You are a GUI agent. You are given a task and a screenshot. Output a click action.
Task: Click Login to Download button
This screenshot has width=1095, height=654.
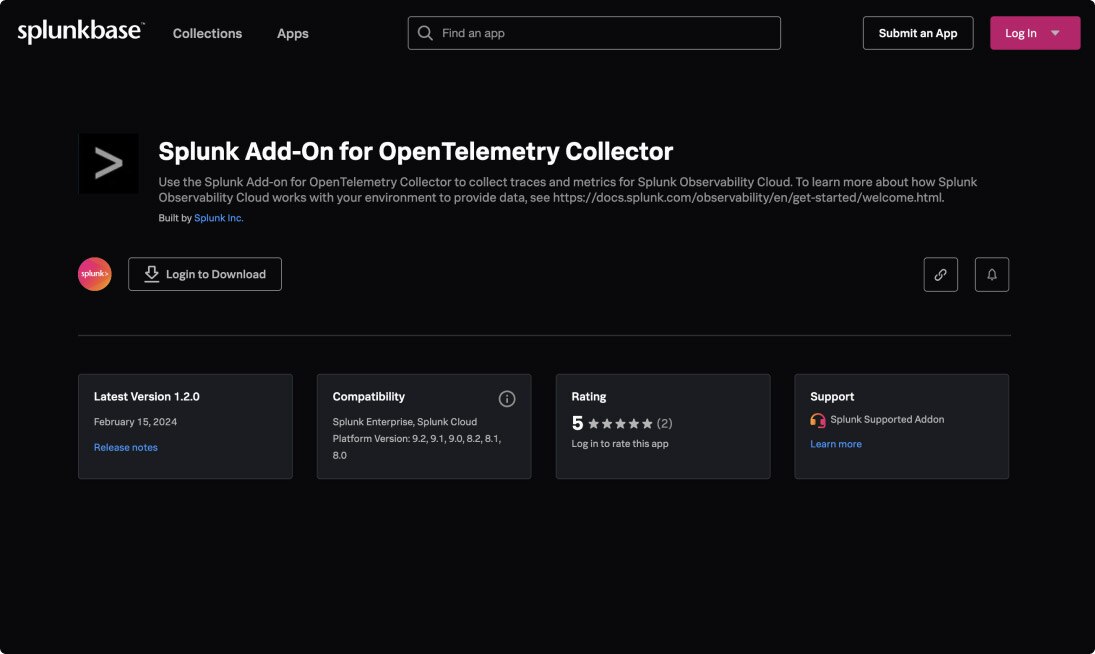coord(205,274)
